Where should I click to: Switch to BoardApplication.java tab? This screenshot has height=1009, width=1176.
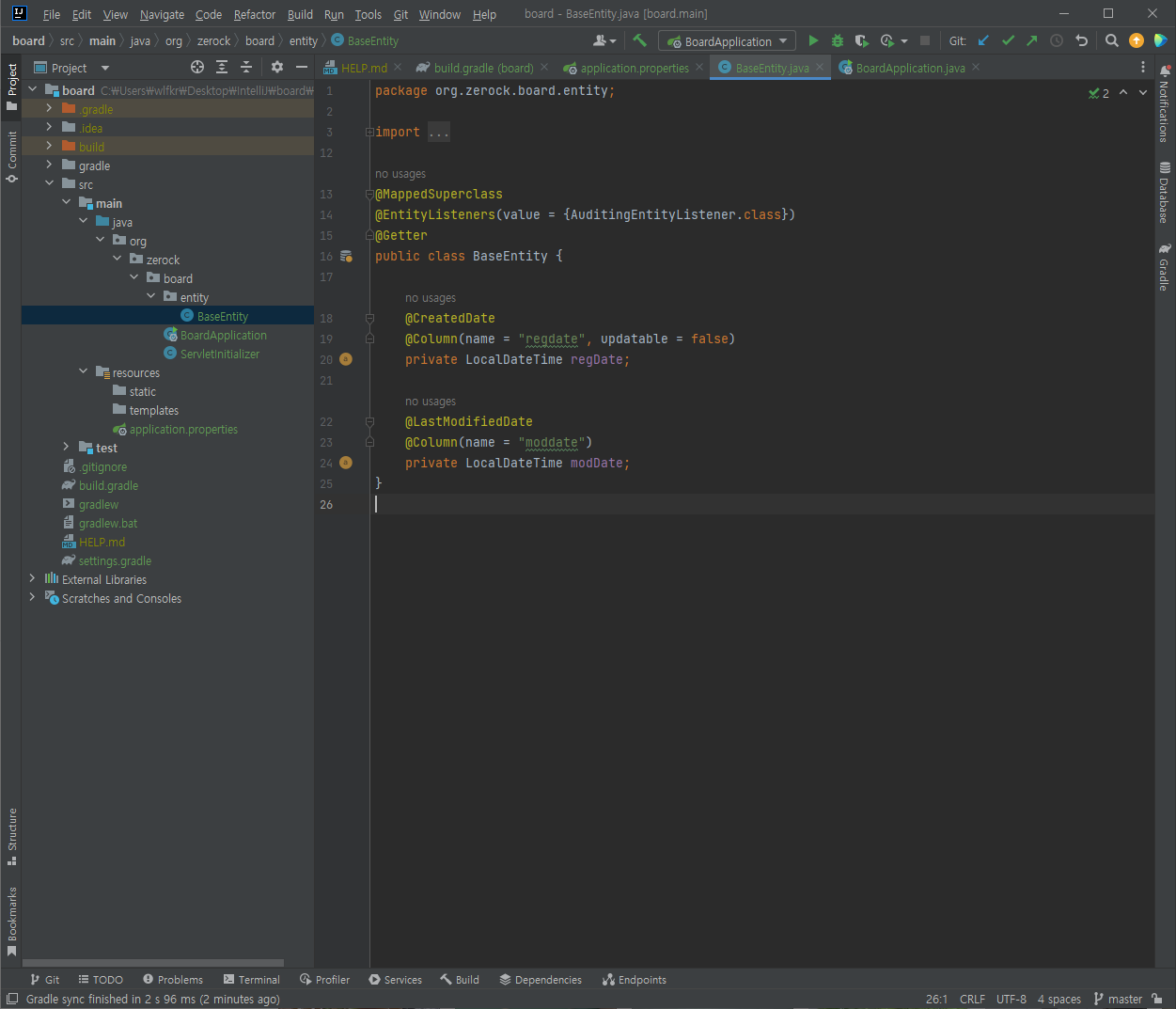pos(910,68)
